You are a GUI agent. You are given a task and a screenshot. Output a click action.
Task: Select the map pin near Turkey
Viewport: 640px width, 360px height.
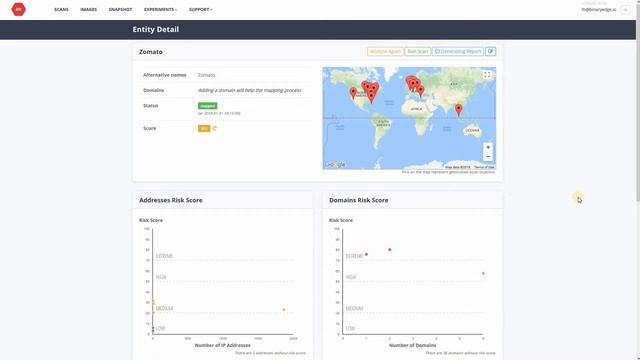coord(421,90)
